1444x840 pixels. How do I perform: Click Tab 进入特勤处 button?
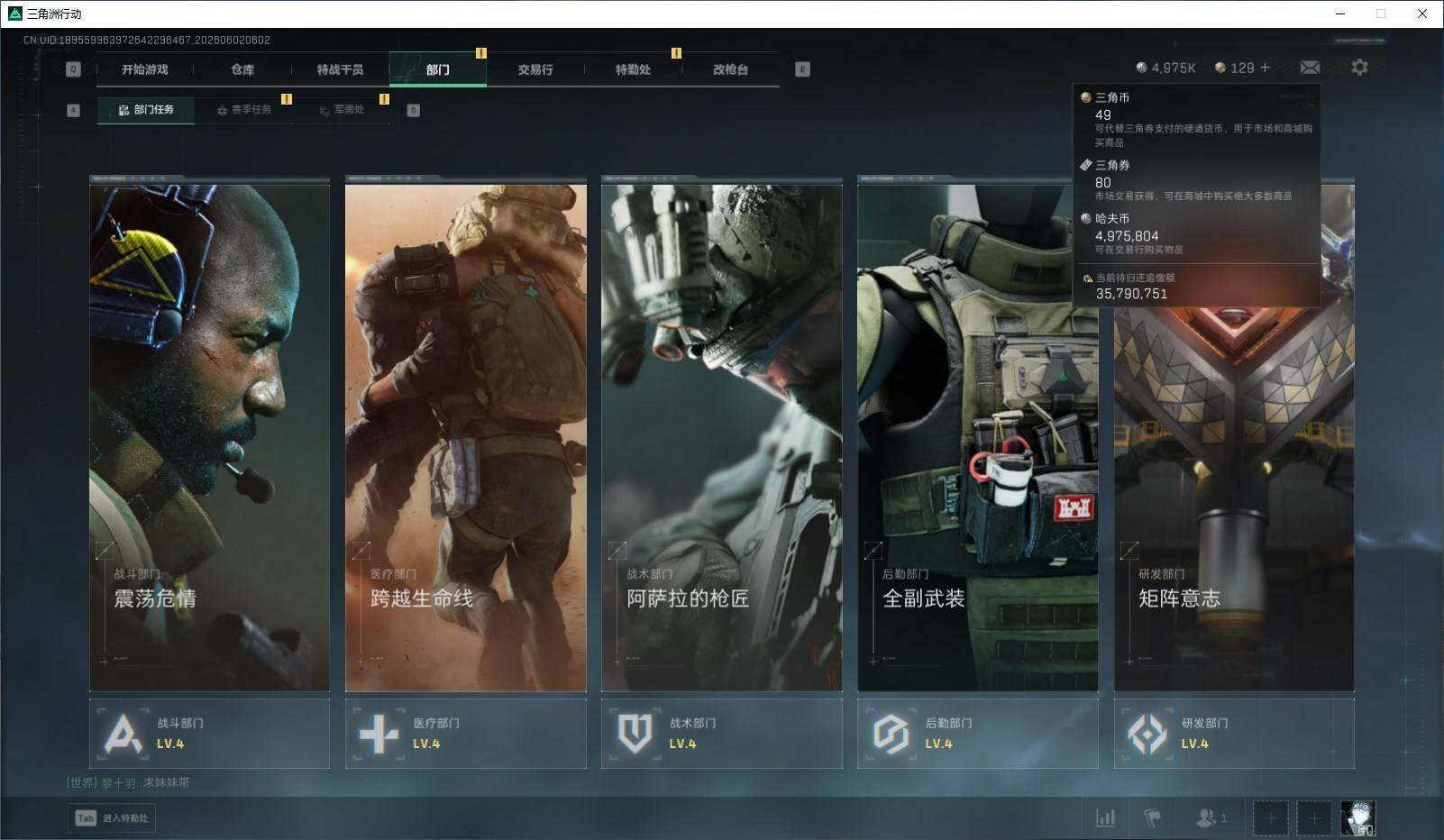[112, 817]
